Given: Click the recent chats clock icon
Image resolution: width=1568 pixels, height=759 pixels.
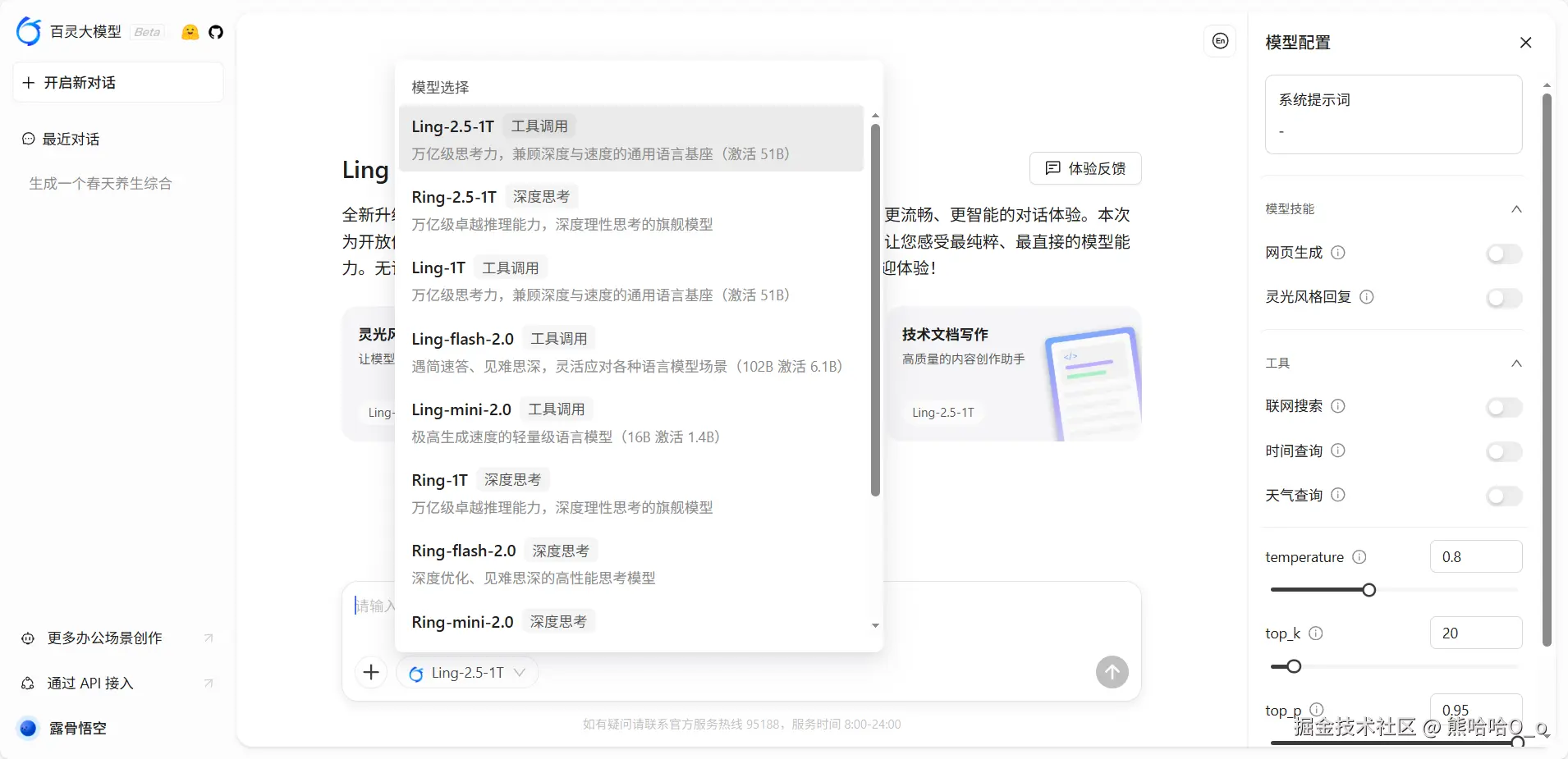Looking at the screenshot, I should (x=29, y=139).
